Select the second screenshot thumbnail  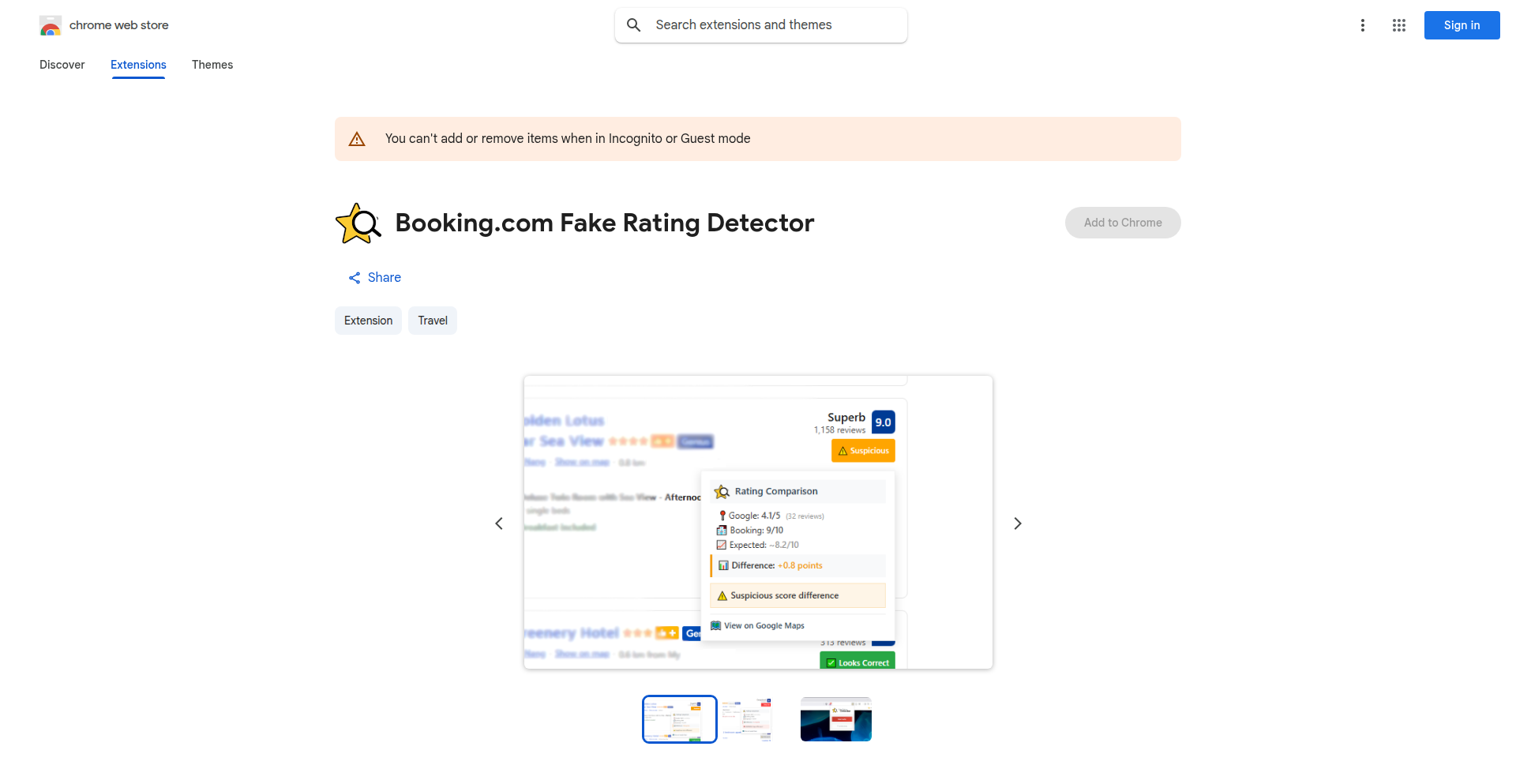747,719
